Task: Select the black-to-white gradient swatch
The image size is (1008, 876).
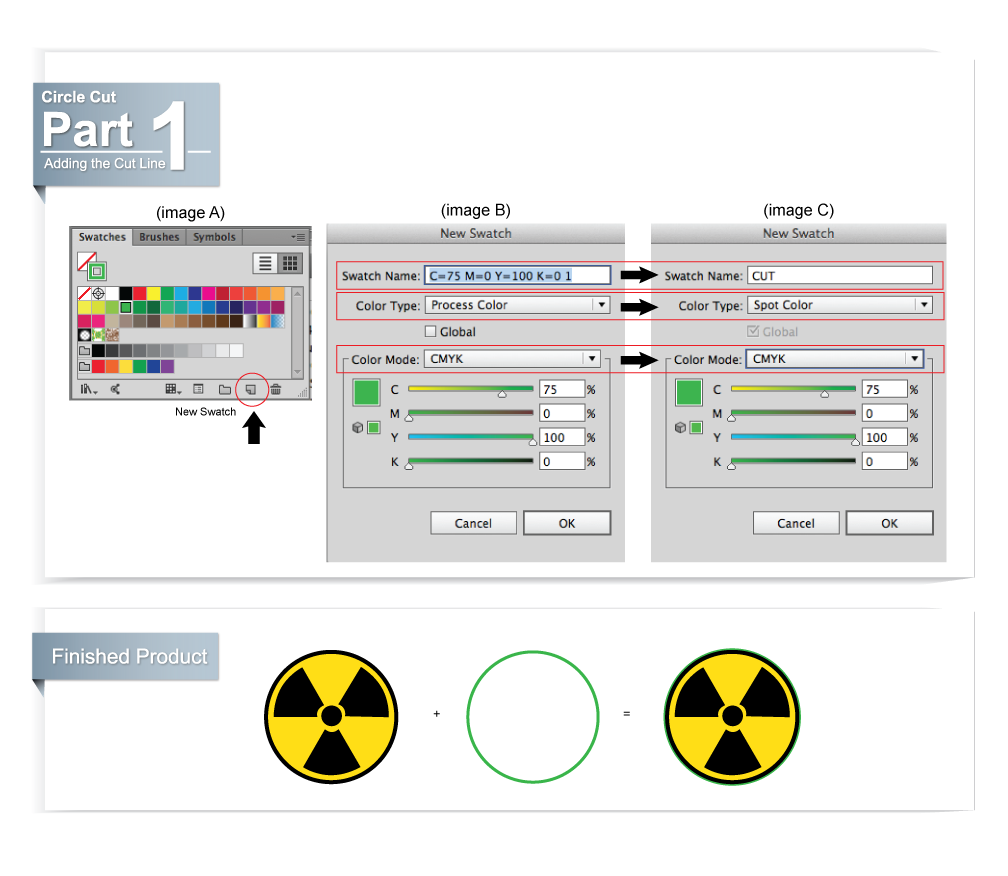Action: (250, 321)
